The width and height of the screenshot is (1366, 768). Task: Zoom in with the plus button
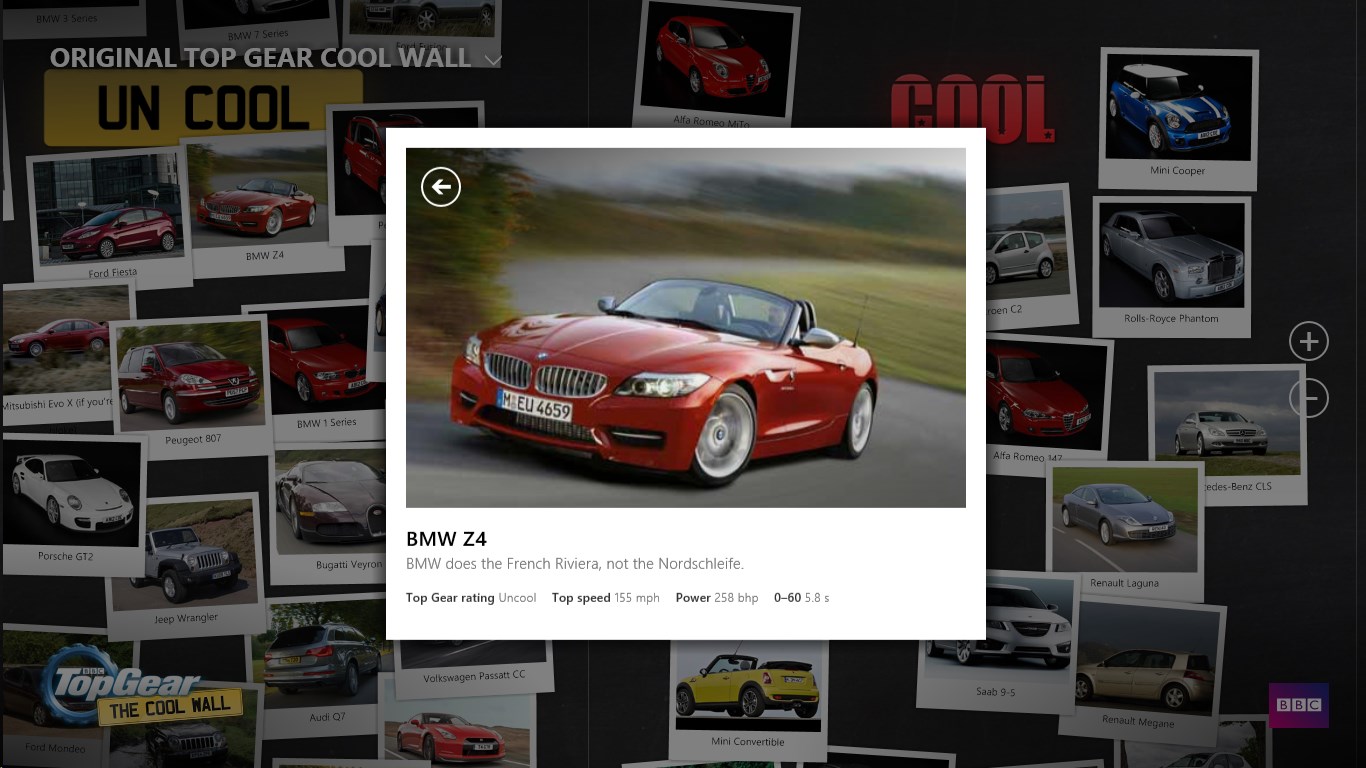coord(1308,341)
